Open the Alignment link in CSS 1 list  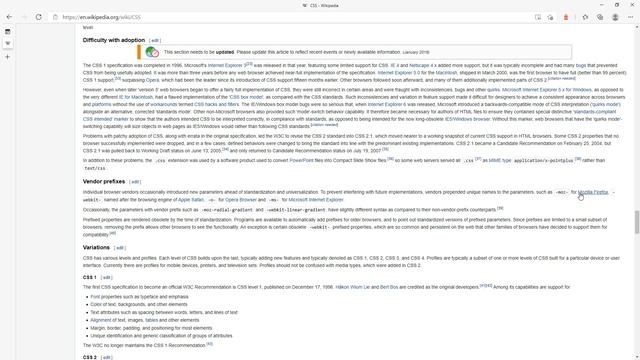100,320
